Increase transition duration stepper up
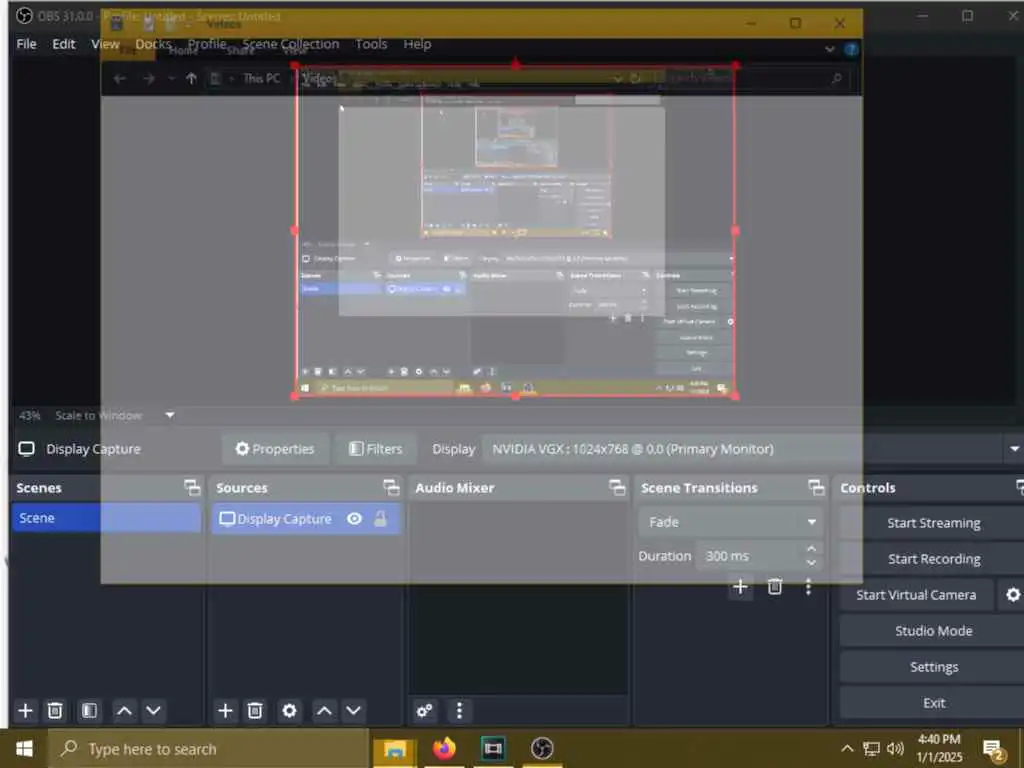 click(811, 549)
